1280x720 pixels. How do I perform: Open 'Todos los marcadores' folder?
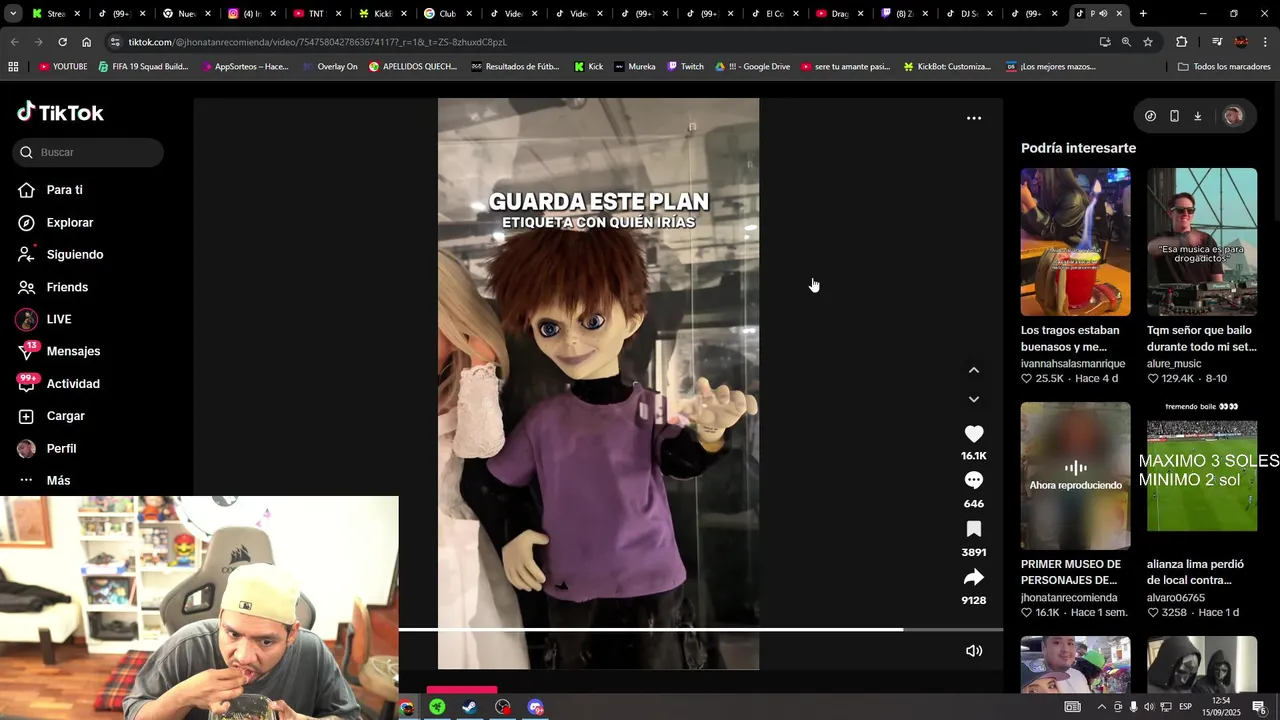pyautogui.click(x=1224, y=67)
